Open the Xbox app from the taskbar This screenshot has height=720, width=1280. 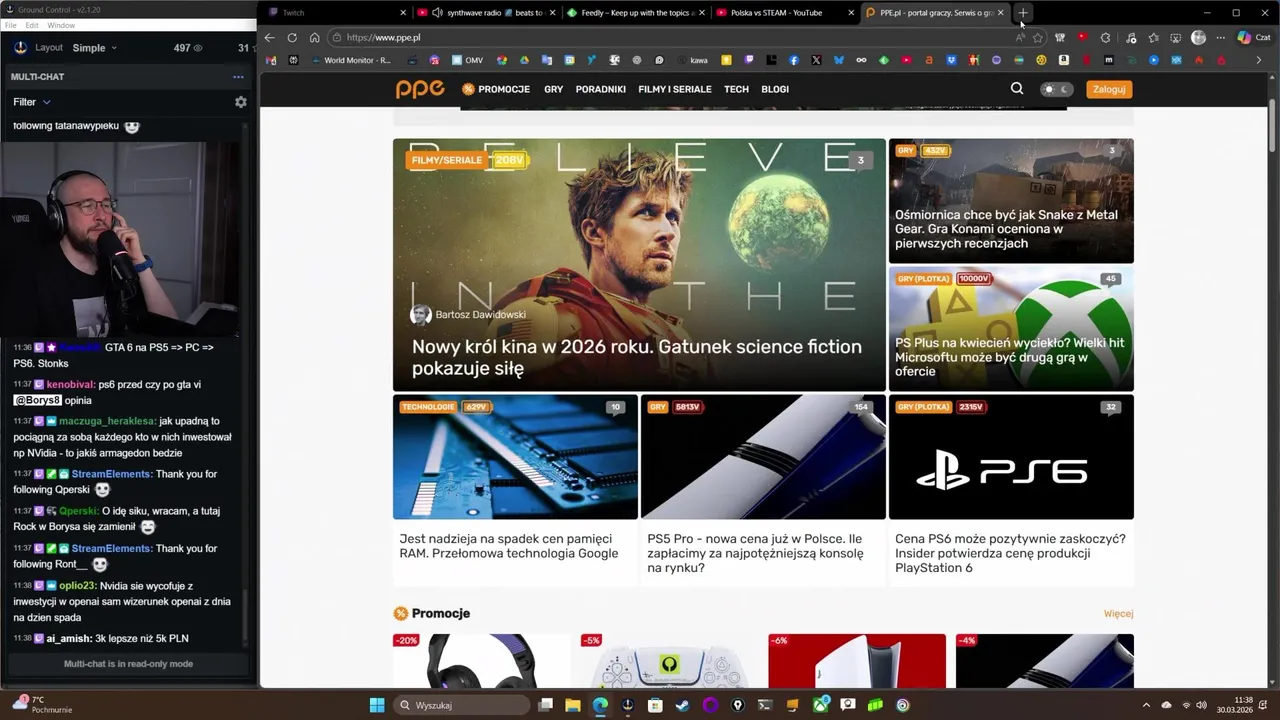tap(820, 705)
